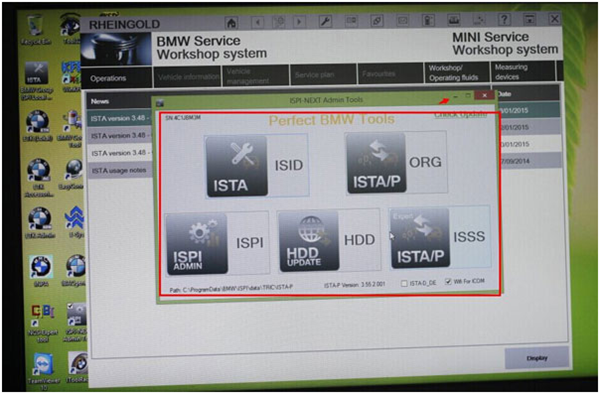Click the forward arrow in Rheingold toolbar
600x394 pixels.
[x=299, y=22]
